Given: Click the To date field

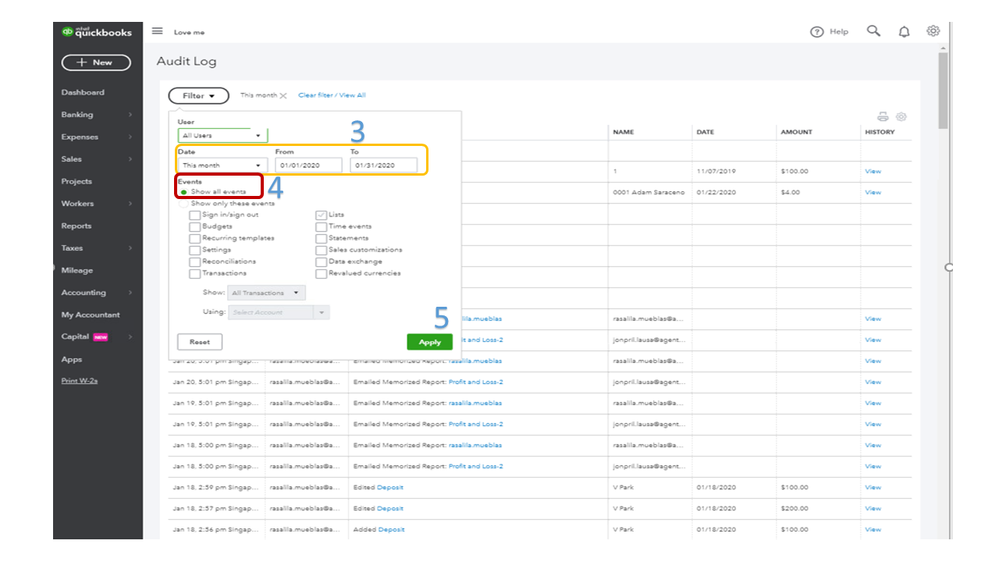Looking at the screenshot, I should (x=384, y=165).
